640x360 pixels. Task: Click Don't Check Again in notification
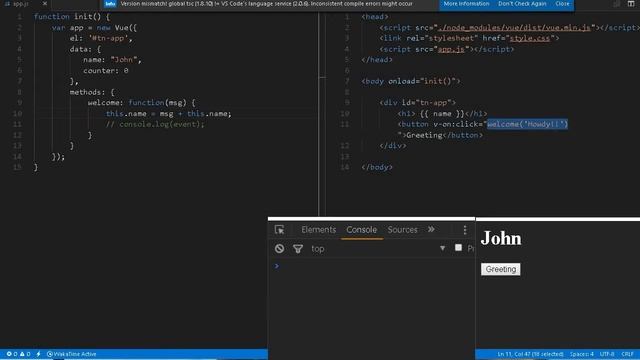click(x=522, y=4)
